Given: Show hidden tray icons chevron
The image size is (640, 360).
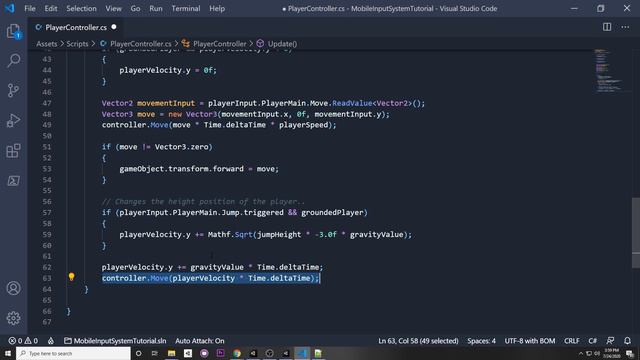Looking at the screenshot, I should click(x=581, y=353).
